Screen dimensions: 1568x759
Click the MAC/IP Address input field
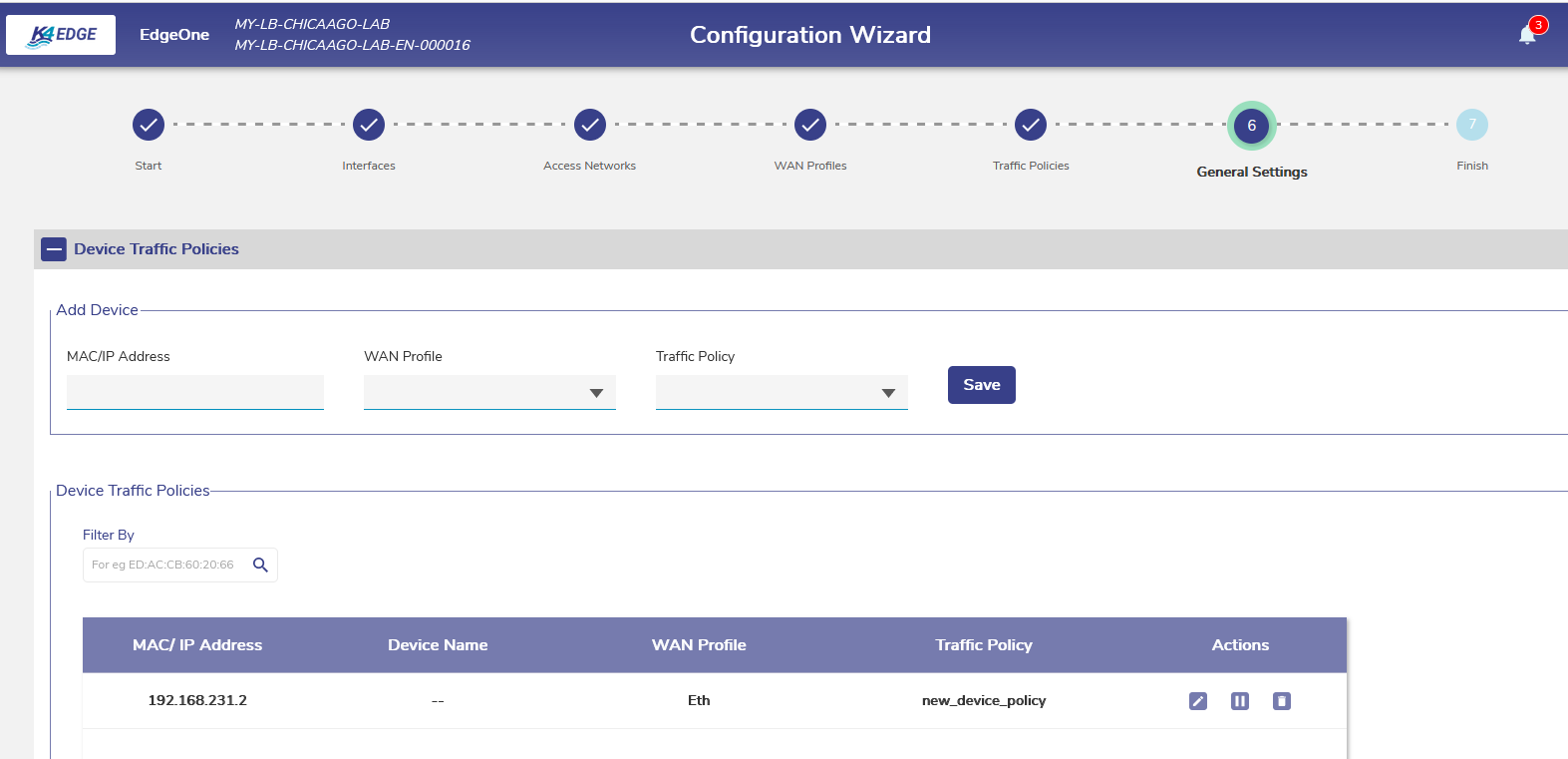click(x=195, y=392)
